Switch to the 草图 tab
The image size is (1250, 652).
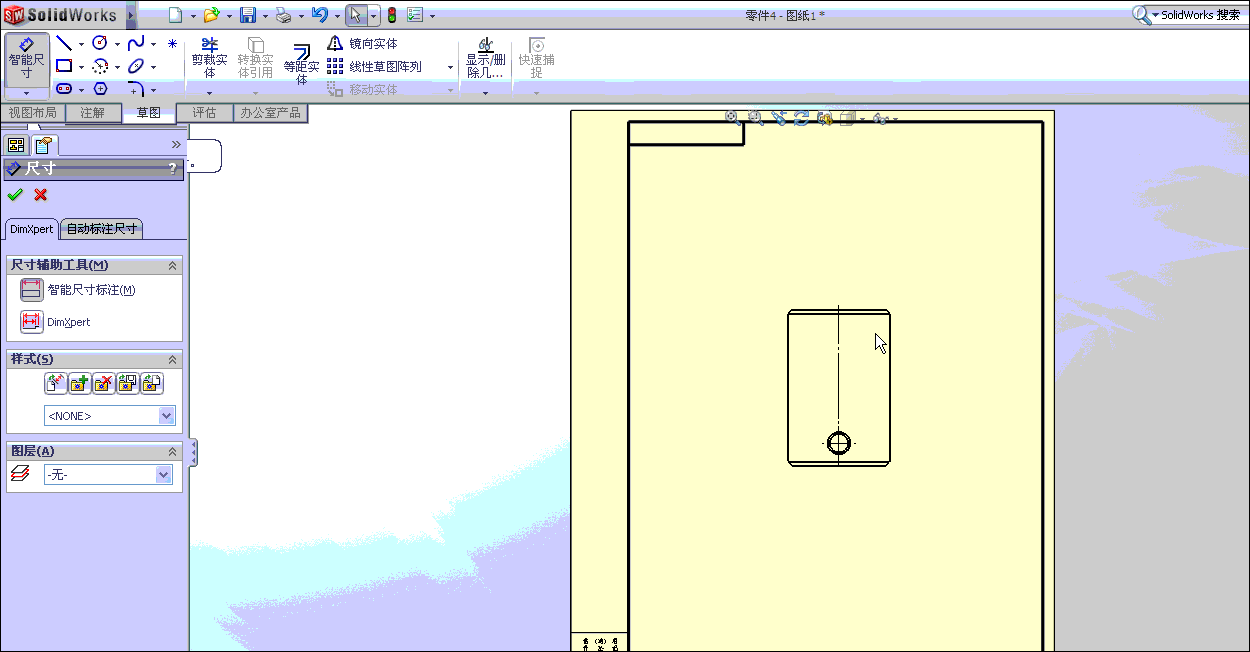(x=148, y=113)
